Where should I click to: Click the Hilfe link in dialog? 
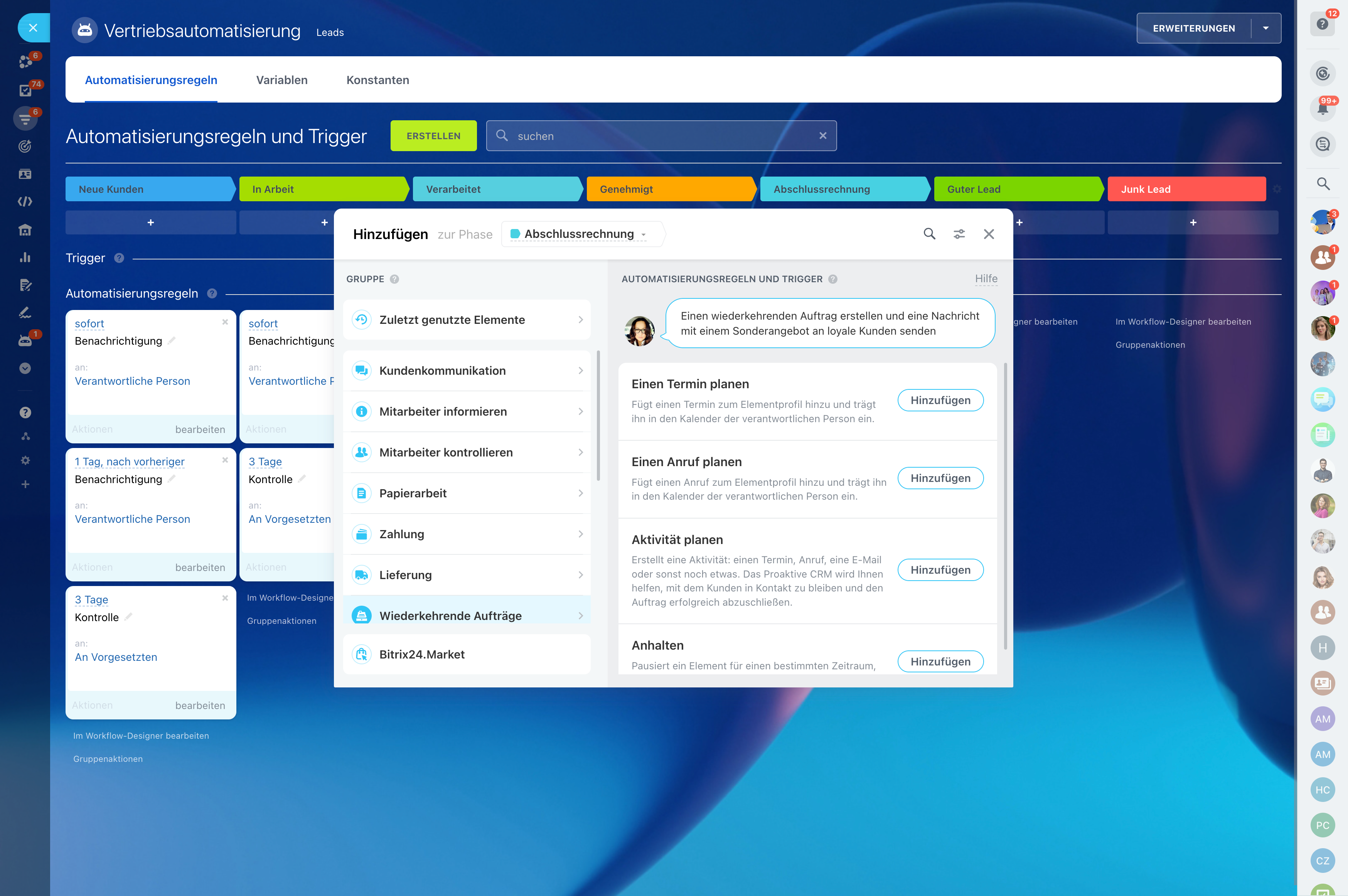click(x=986, y=279)
